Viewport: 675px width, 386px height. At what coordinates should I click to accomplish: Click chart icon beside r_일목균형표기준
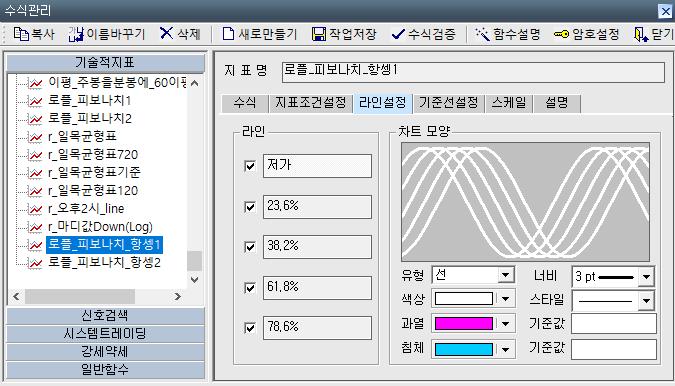pos(35,173)
